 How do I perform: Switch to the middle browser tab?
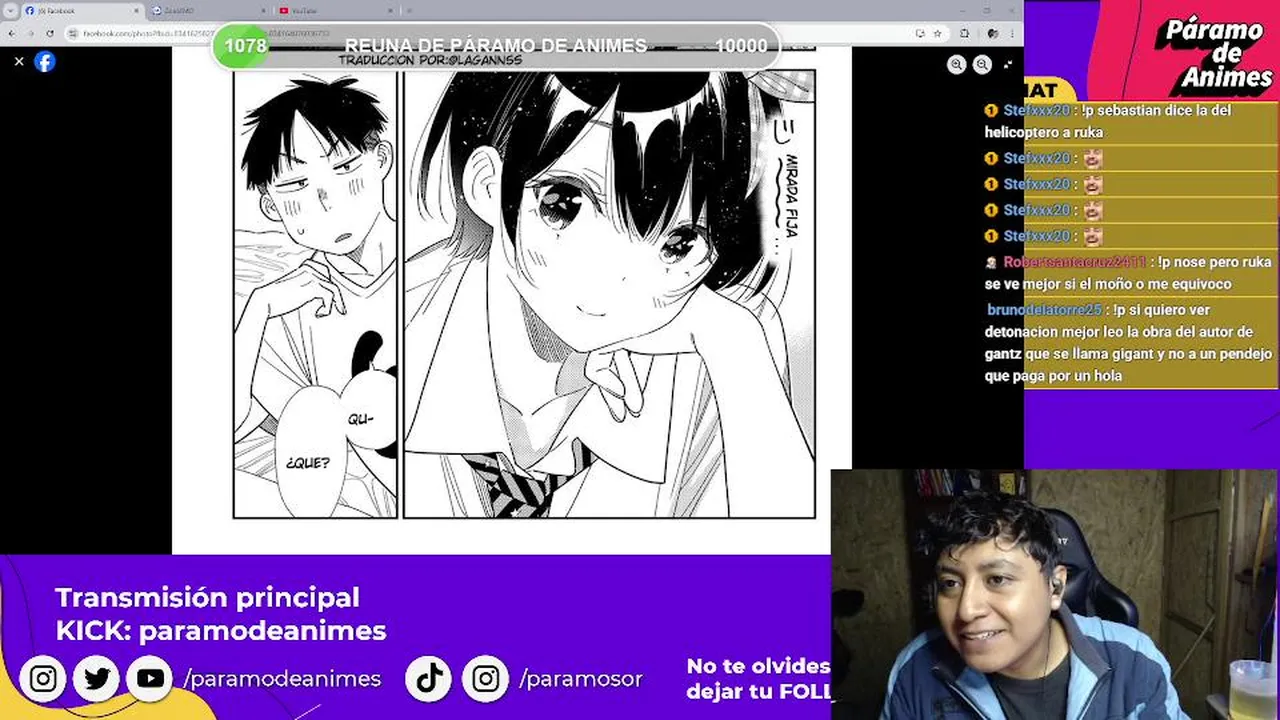coord(208,11)
